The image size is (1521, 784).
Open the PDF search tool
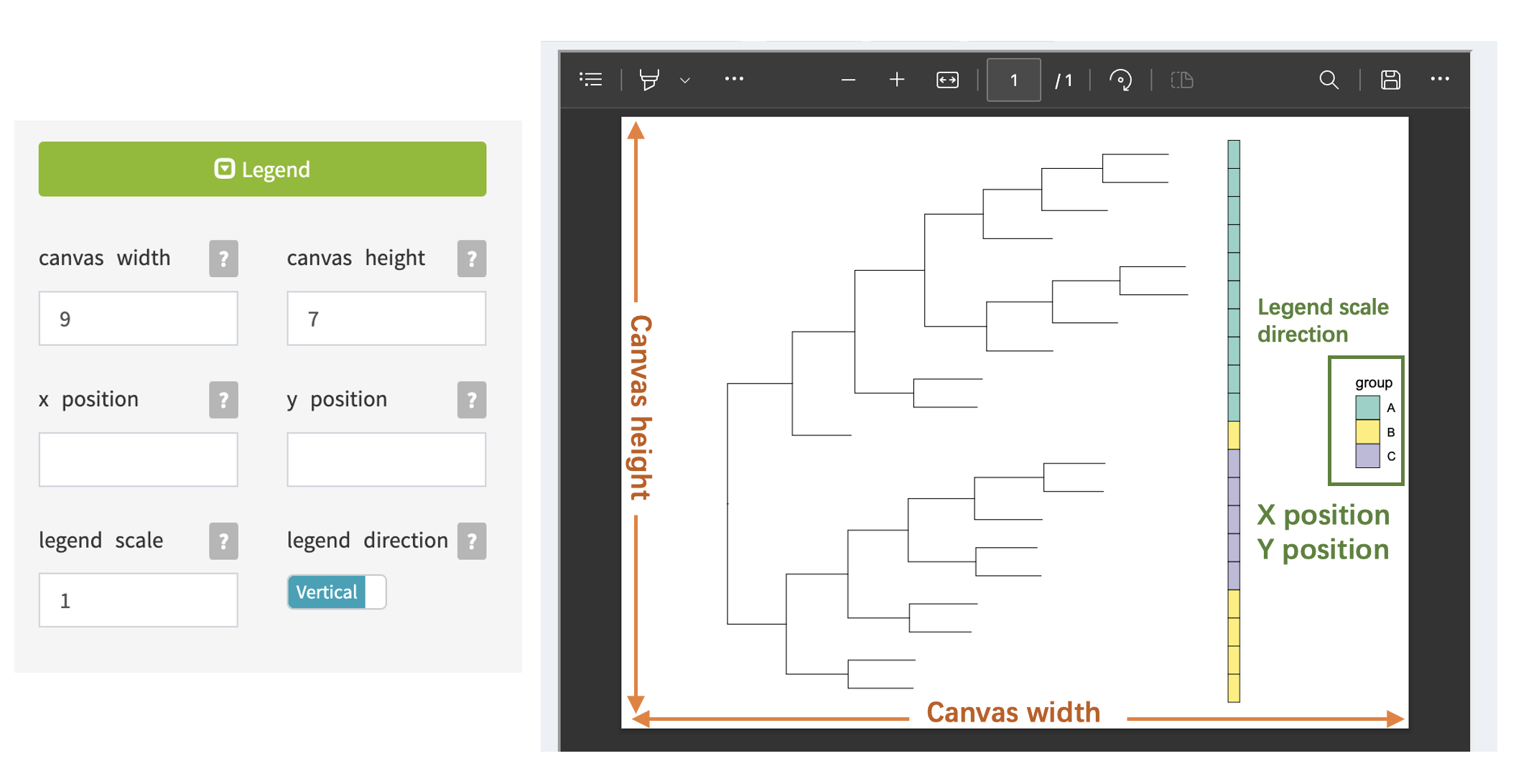pos(1329,80)
